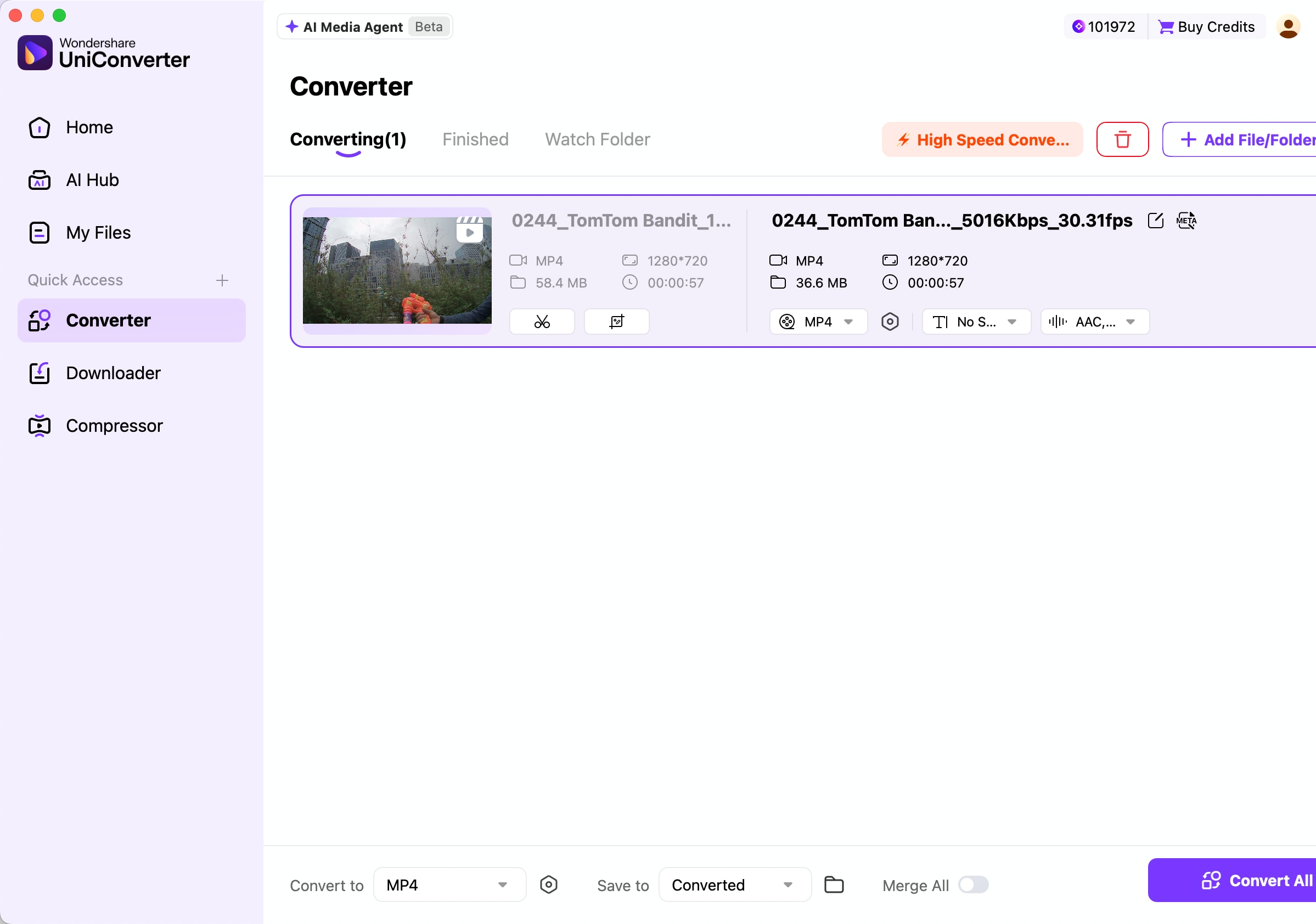Add Quick Access item with plus

tap(222, 280)
